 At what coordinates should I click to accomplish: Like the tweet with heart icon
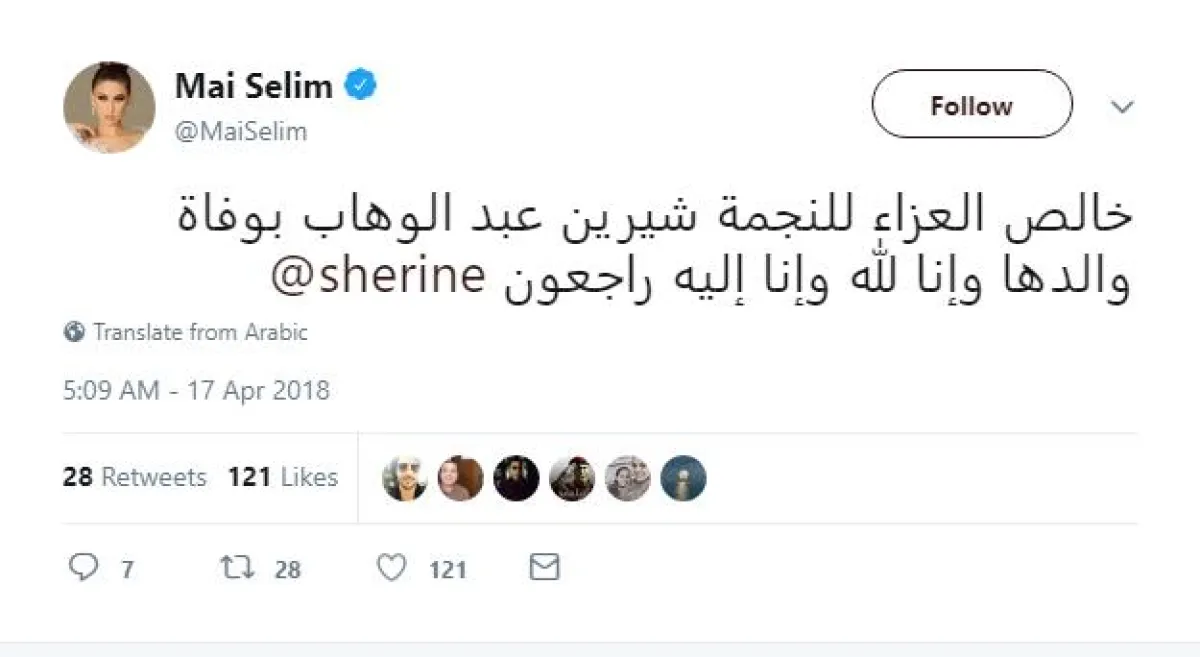point(392,568)
